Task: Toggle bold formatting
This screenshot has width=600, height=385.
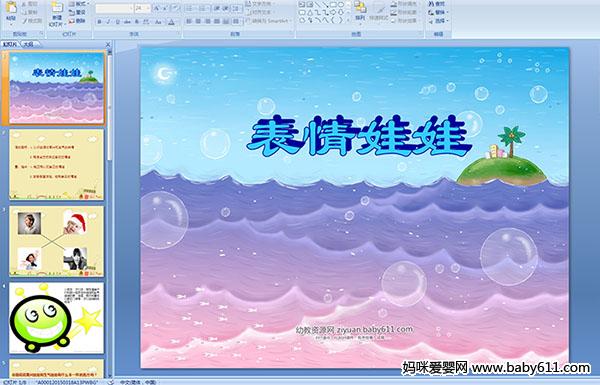Action: pyautogui.click(x=99, y=22)
